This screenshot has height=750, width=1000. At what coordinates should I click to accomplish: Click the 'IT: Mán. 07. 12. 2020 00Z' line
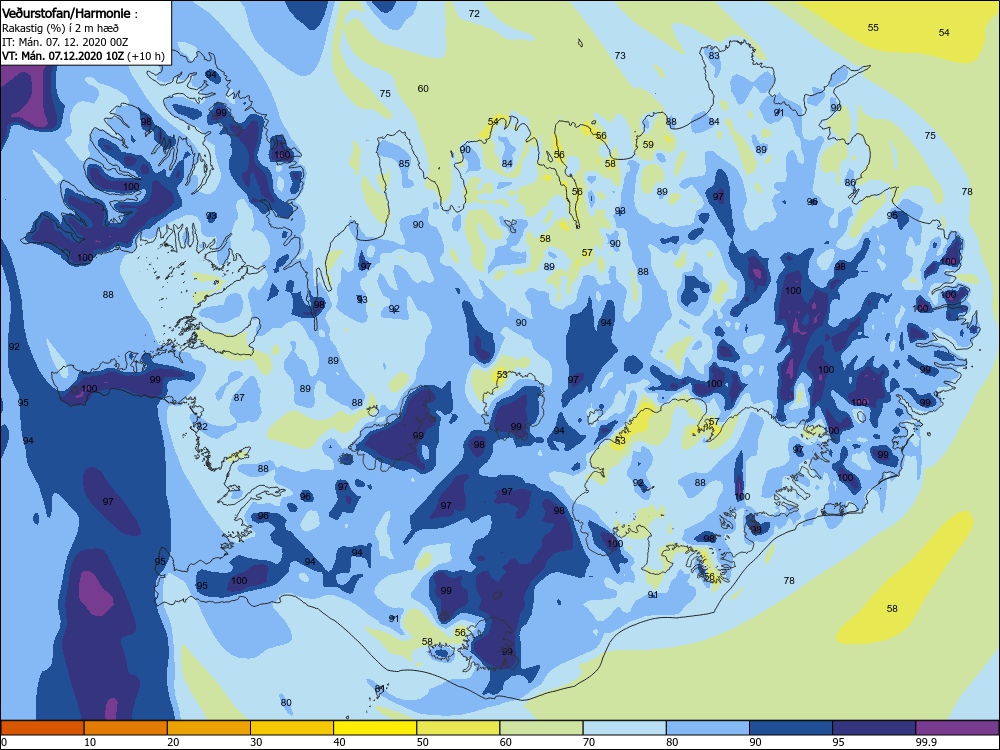click(65, 42)
